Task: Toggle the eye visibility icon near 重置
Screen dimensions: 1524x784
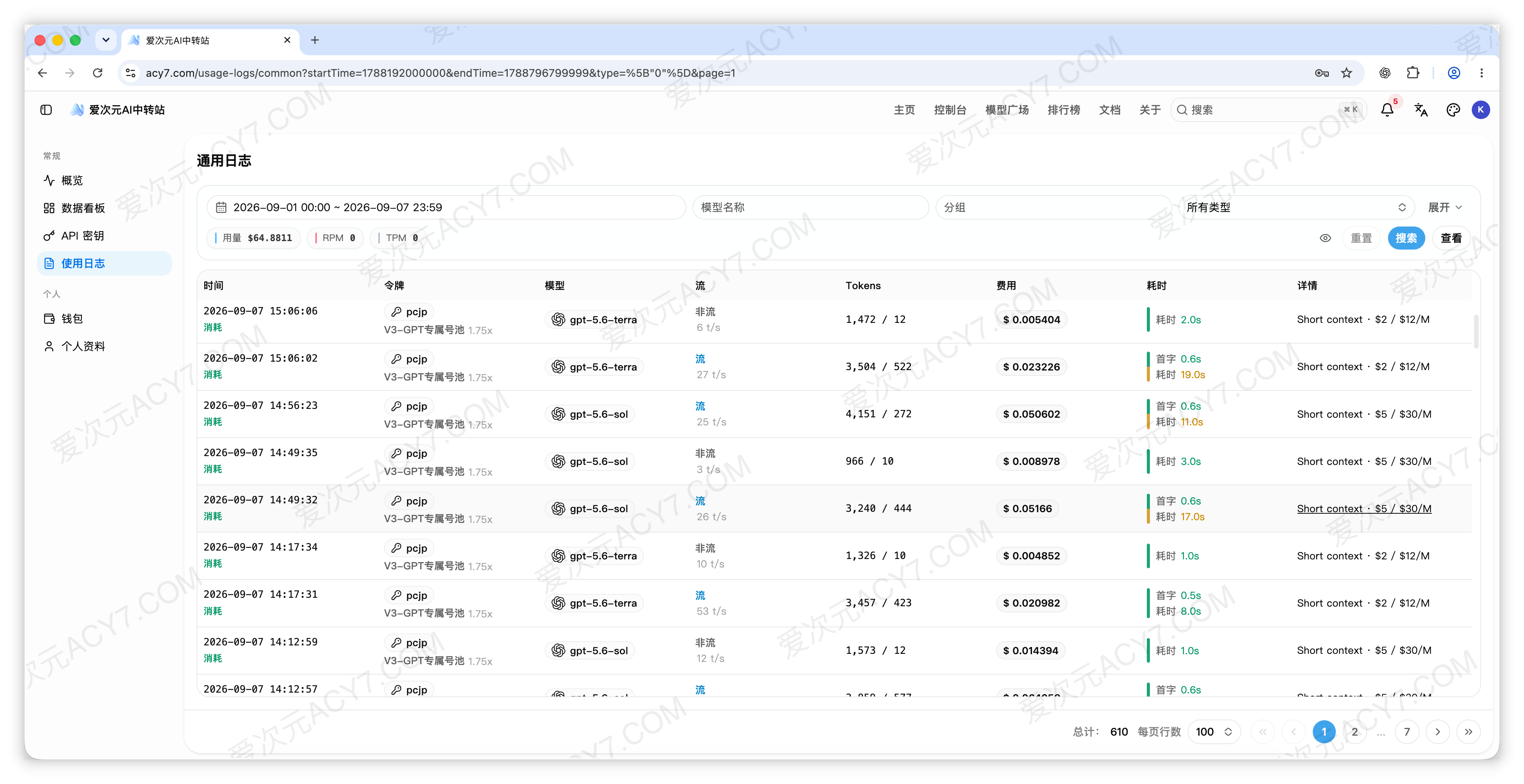Action: tap(1325, 238)
